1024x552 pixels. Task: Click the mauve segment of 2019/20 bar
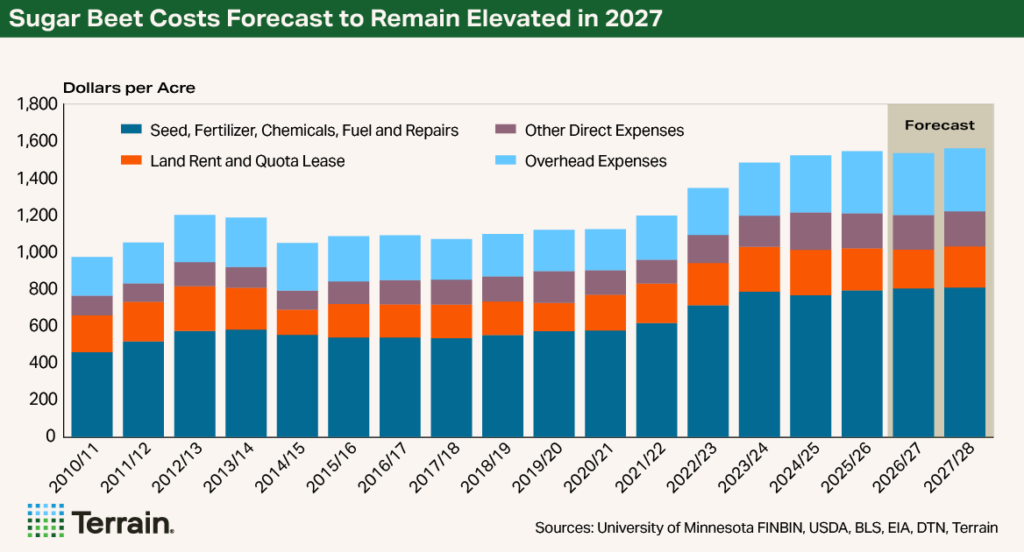click(554, 287)
